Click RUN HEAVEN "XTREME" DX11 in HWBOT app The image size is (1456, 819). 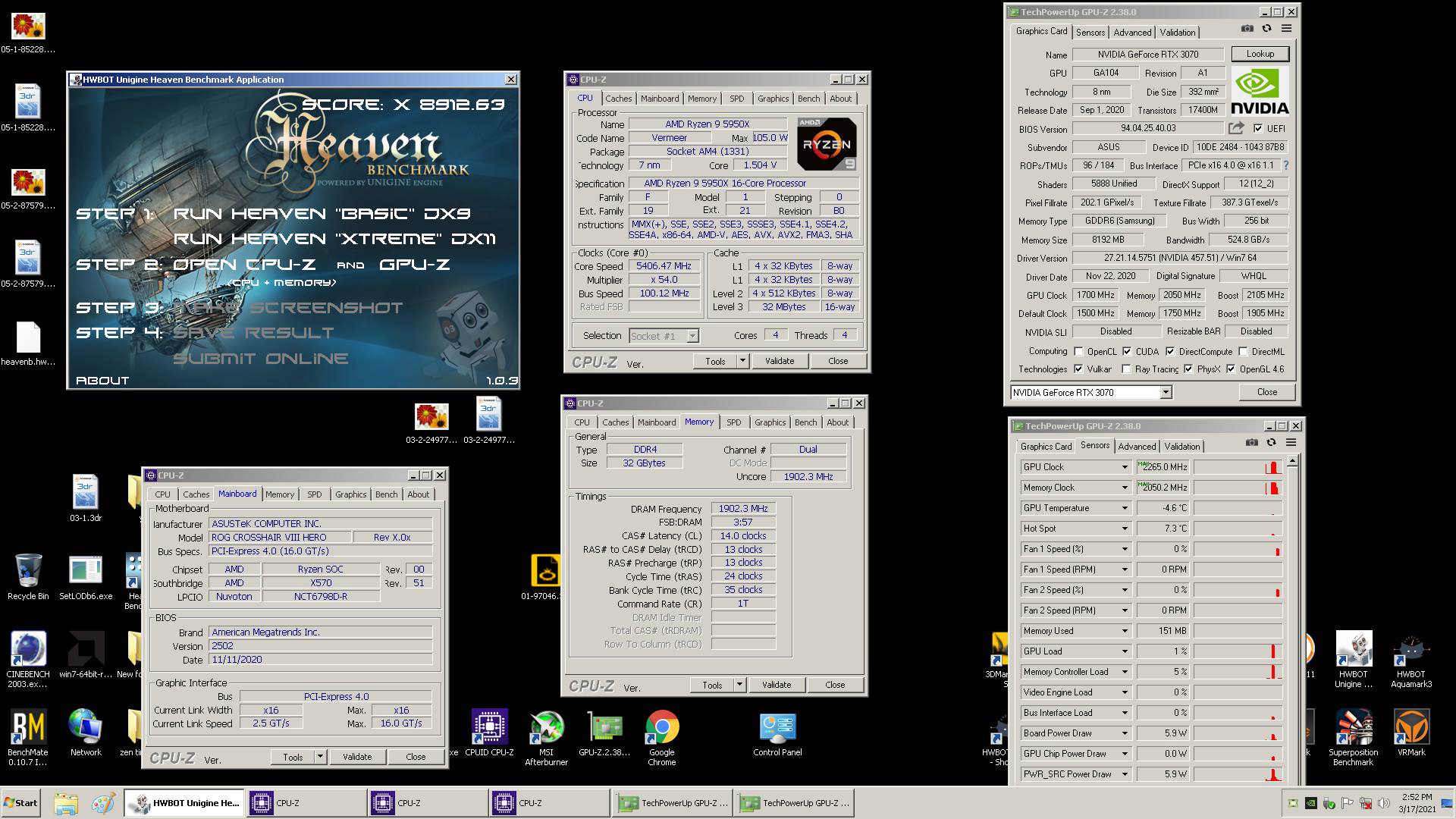(334, 239)
